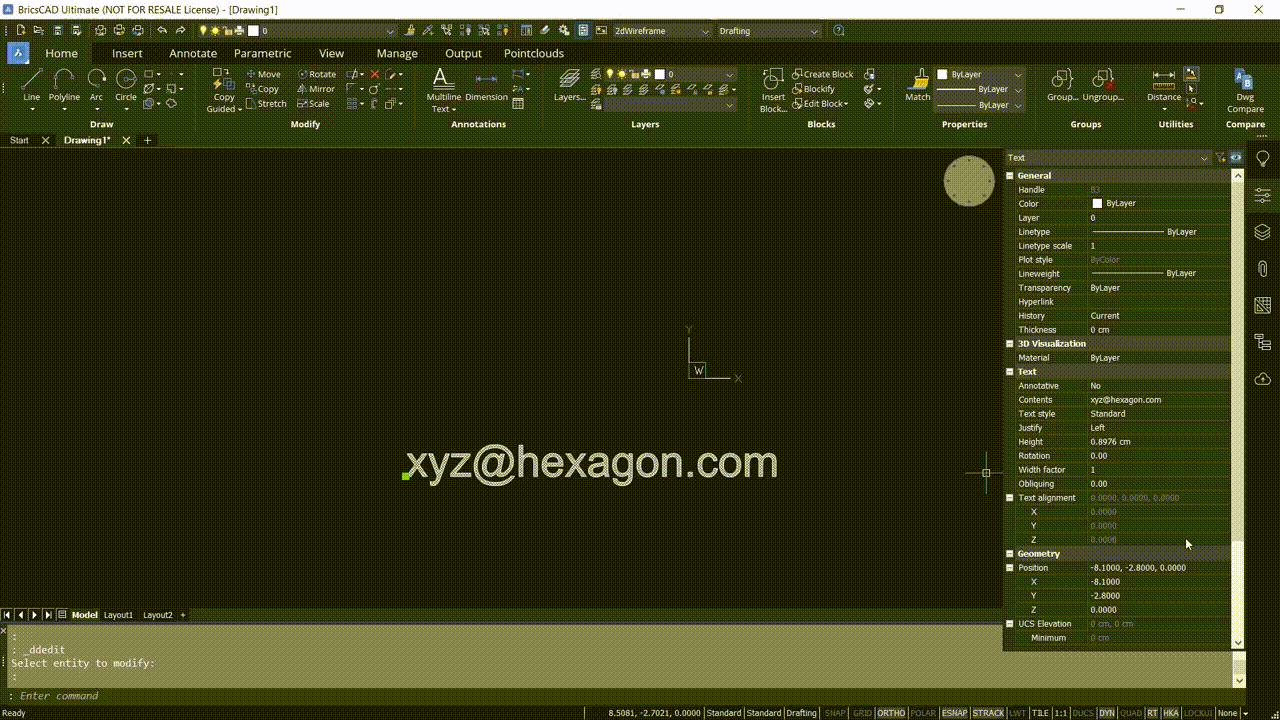
Task: Open the Parametric ribbon tab
Action: click(263, 53)
